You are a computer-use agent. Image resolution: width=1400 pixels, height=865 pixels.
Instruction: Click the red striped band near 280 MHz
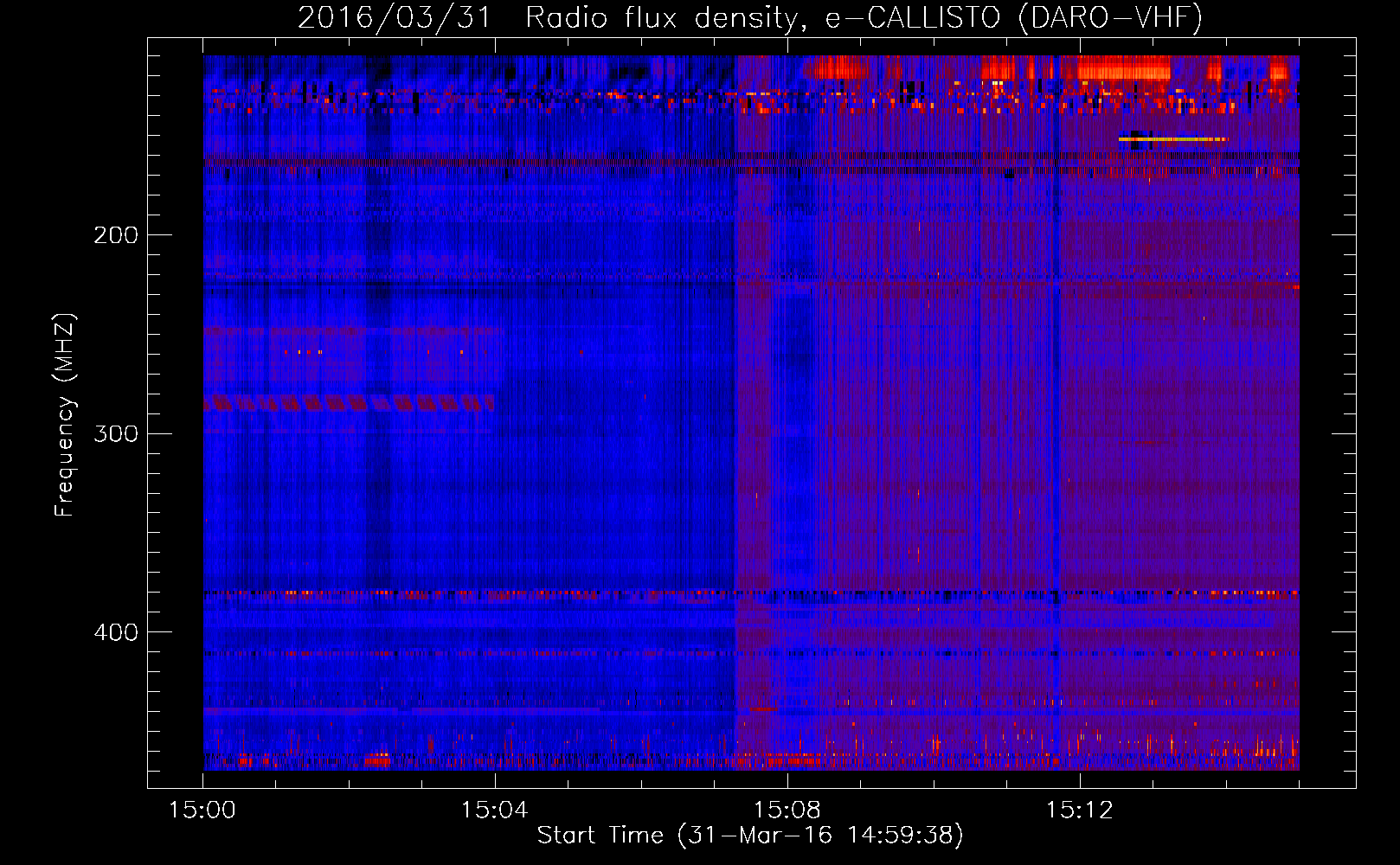pyautogui.click(x=349, y=402)
